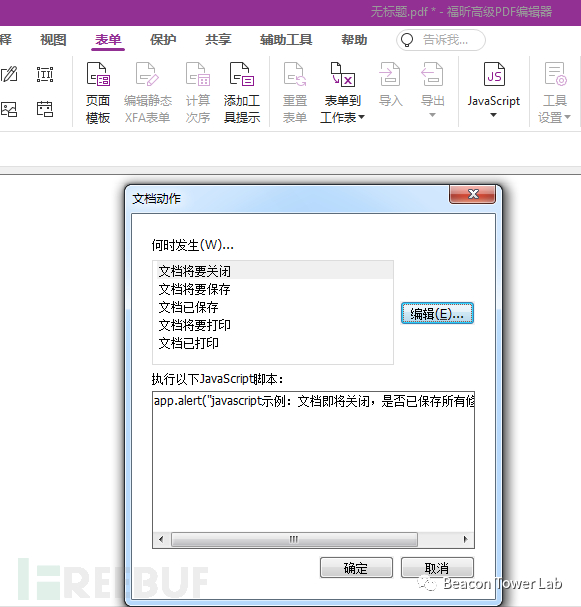Click the image field icon in ribbon
The height and width of the screenshot is (607, 581).
pyautogui.click(x=9, y=109)
